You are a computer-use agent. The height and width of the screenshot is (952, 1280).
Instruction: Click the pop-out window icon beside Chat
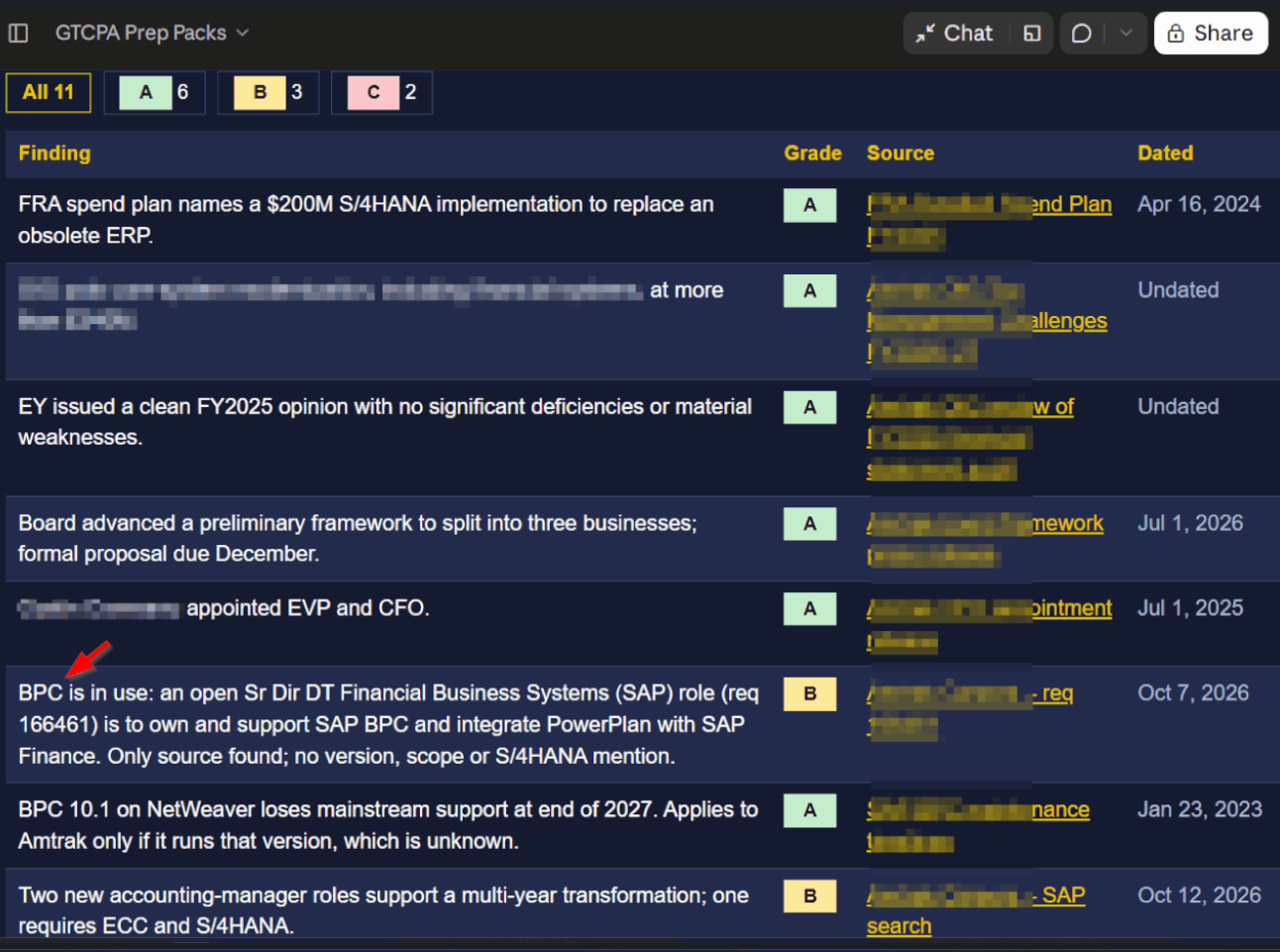[1031, 33]
